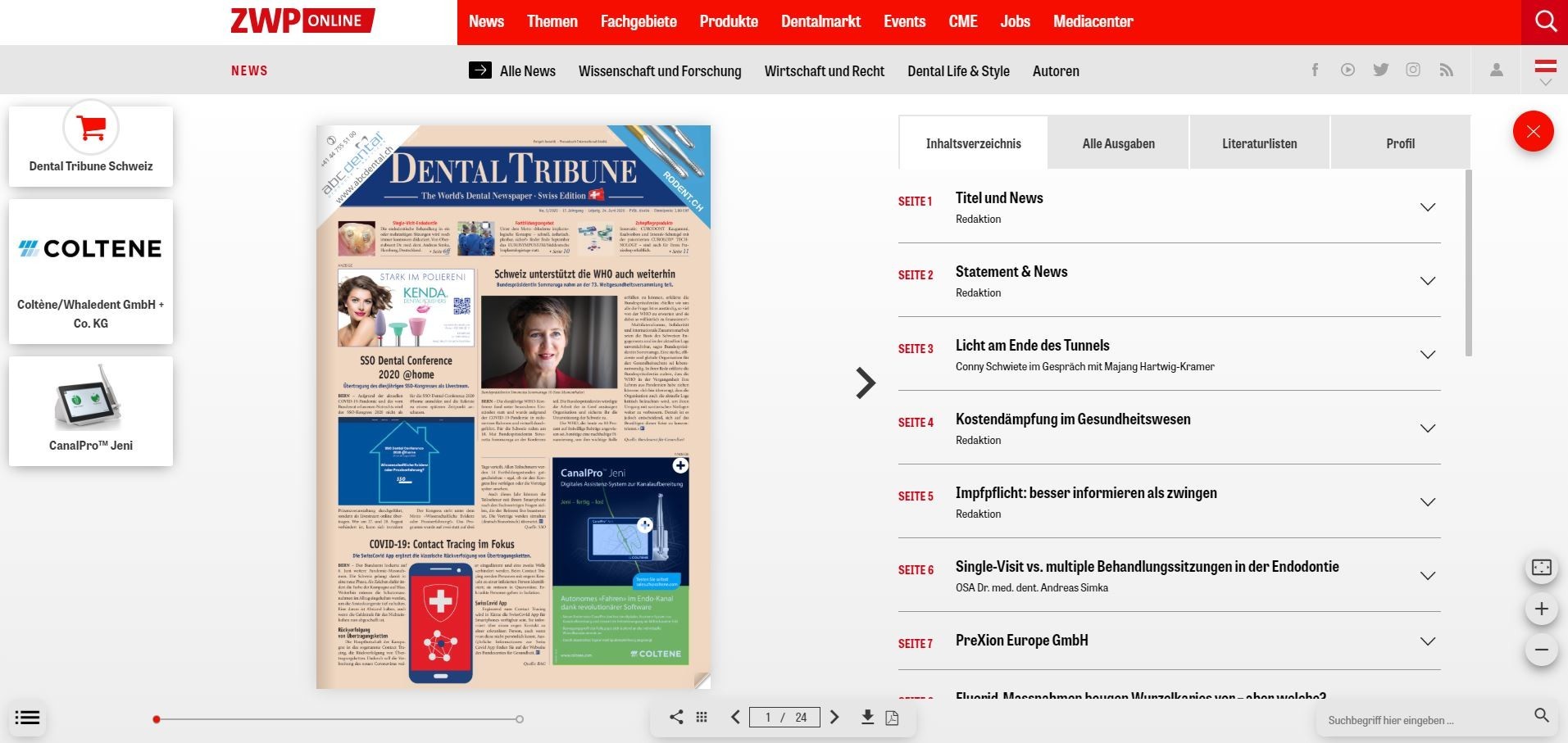Open the Coltène/Whaledent GmbH card
This screenshot has width=1568, height=743.
91,271
